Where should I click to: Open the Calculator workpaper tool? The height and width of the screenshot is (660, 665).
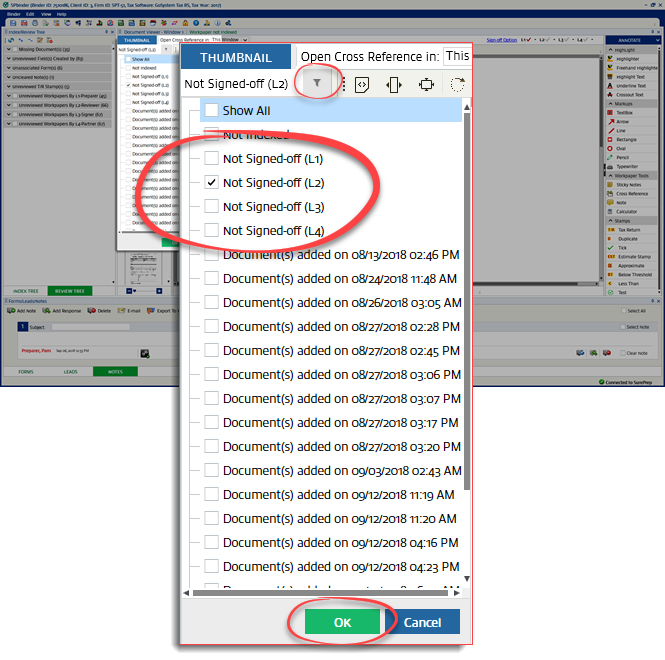(x=622, y=212)
